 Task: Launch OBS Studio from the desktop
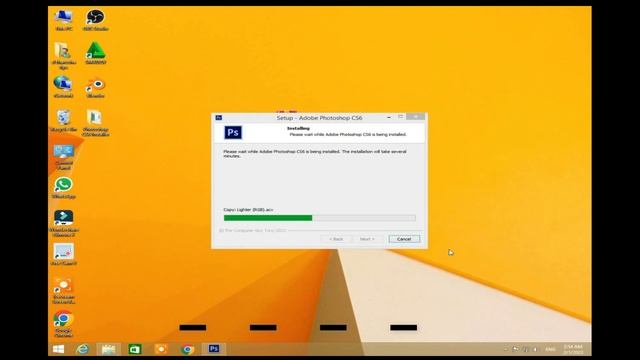pyautogui.click(x=96, y=20)
